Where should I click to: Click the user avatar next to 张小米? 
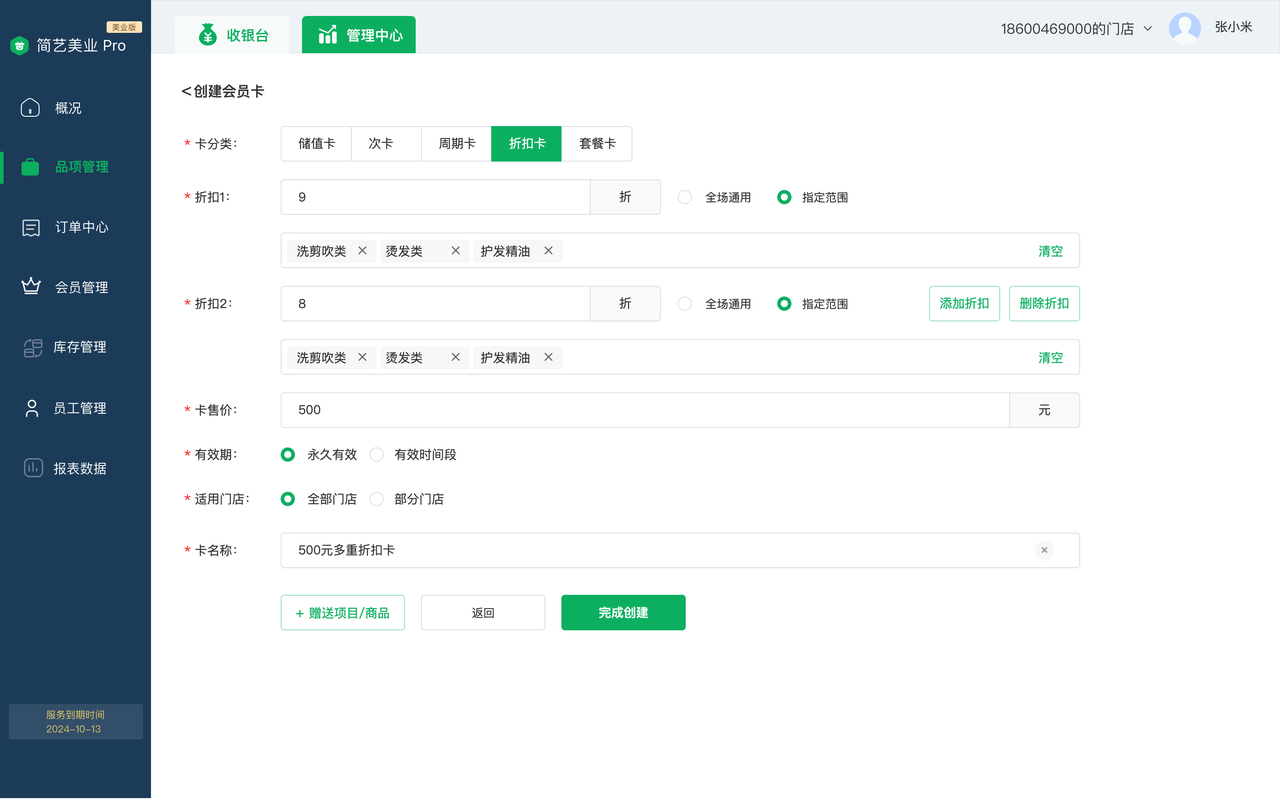1184,28
